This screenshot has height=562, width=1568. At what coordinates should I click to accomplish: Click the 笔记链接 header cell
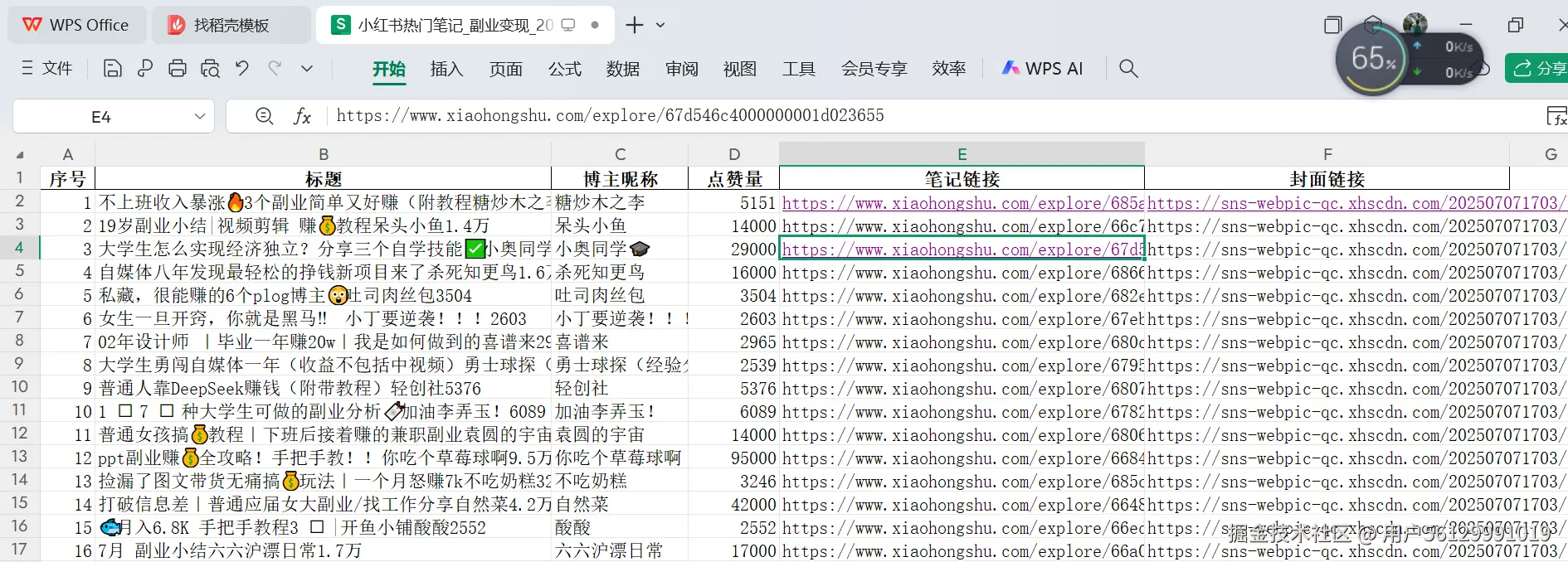click(962, 178)
